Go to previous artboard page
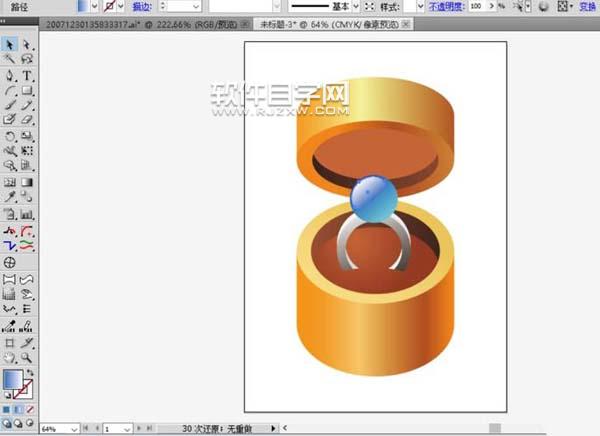Screen dimensions: 600x436 tap(97, 428)
